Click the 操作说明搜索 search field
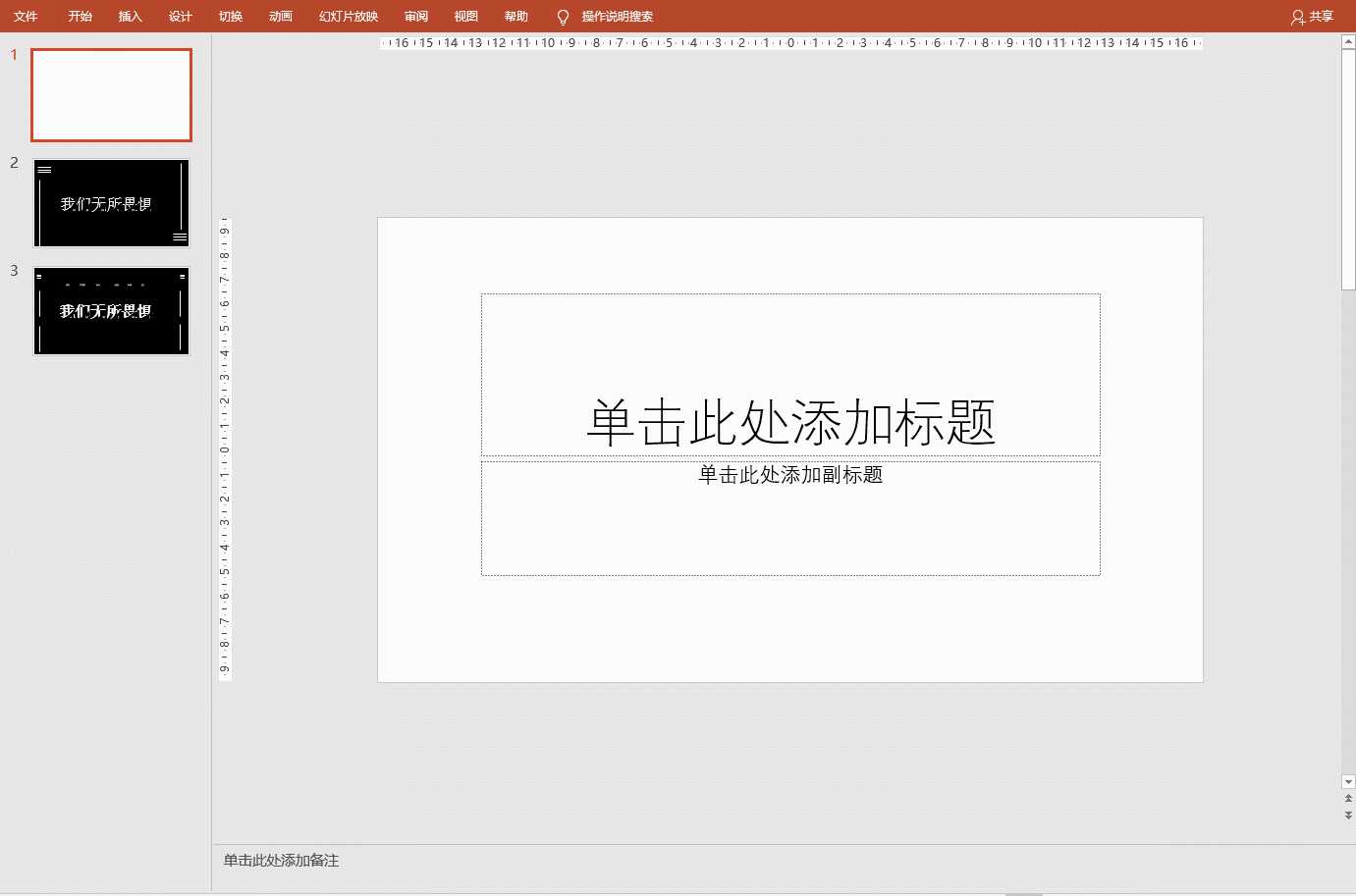Viewport: 1356px width, 896px height. (617, 16)
